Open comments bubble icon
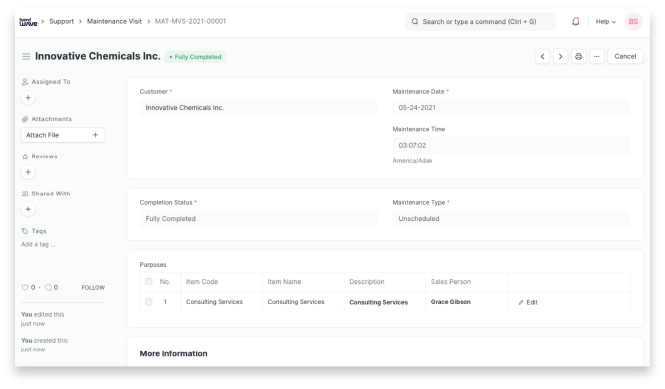Screen dimensions: 665x389 pos(48,288)
